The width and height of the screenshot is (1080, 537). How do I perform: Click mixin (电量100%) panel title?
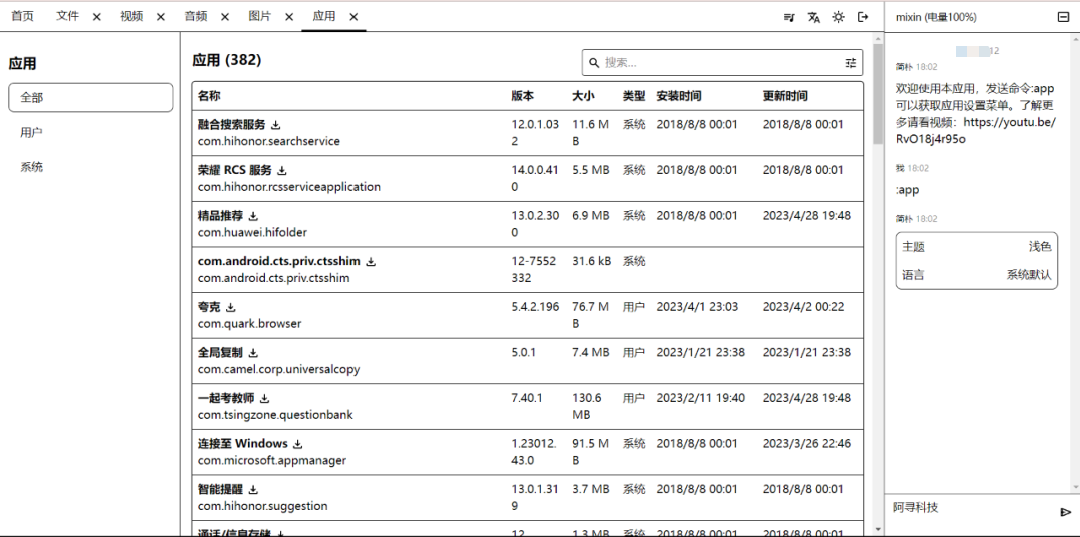coord(936,17)
